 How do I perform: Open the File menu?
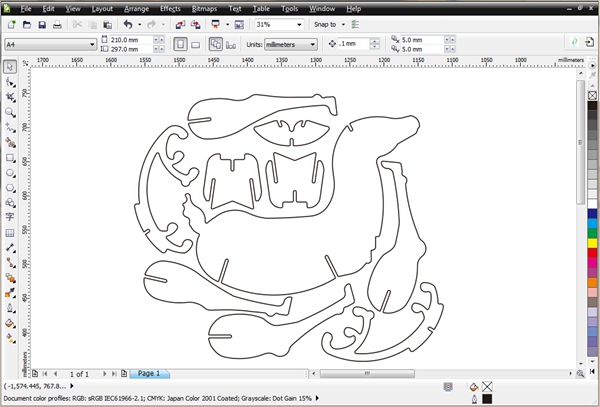(25, 8)
